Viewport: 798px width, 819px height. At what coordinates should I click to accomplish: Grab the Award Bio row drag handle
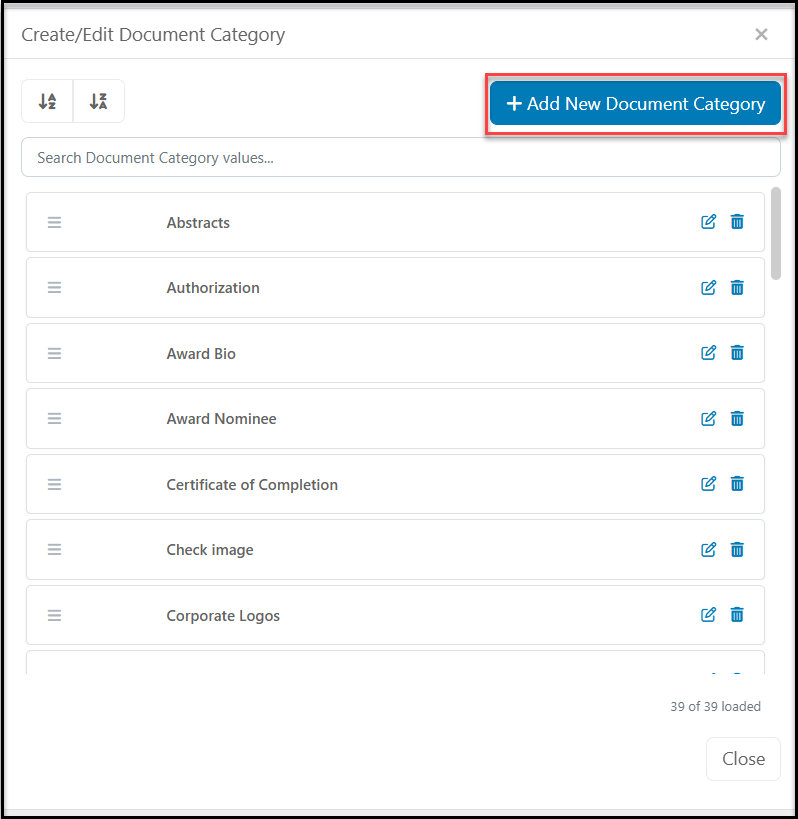point(54,354)
